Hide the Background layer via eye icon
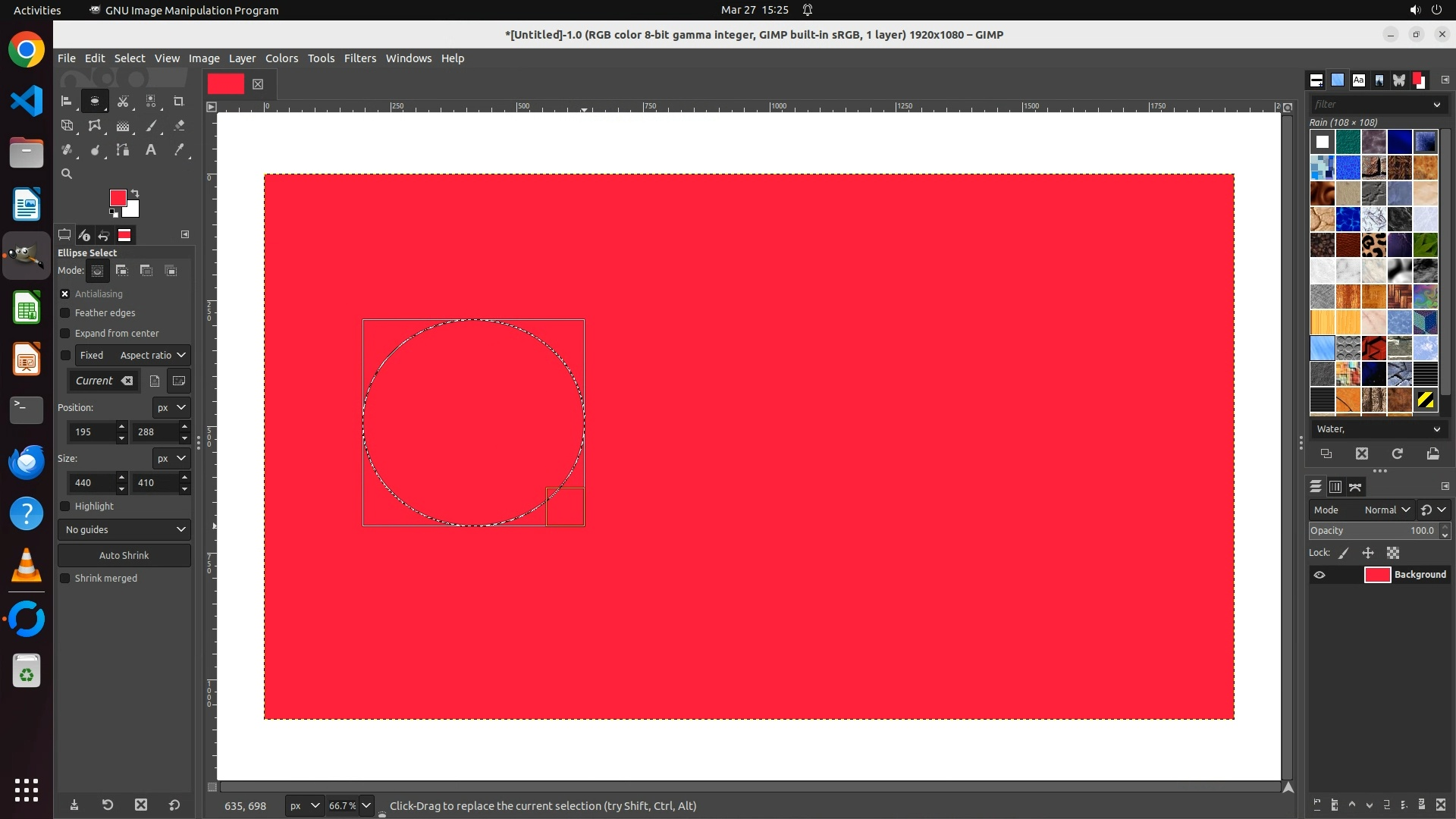The image size is (1456, 819). coord(1319,575)
